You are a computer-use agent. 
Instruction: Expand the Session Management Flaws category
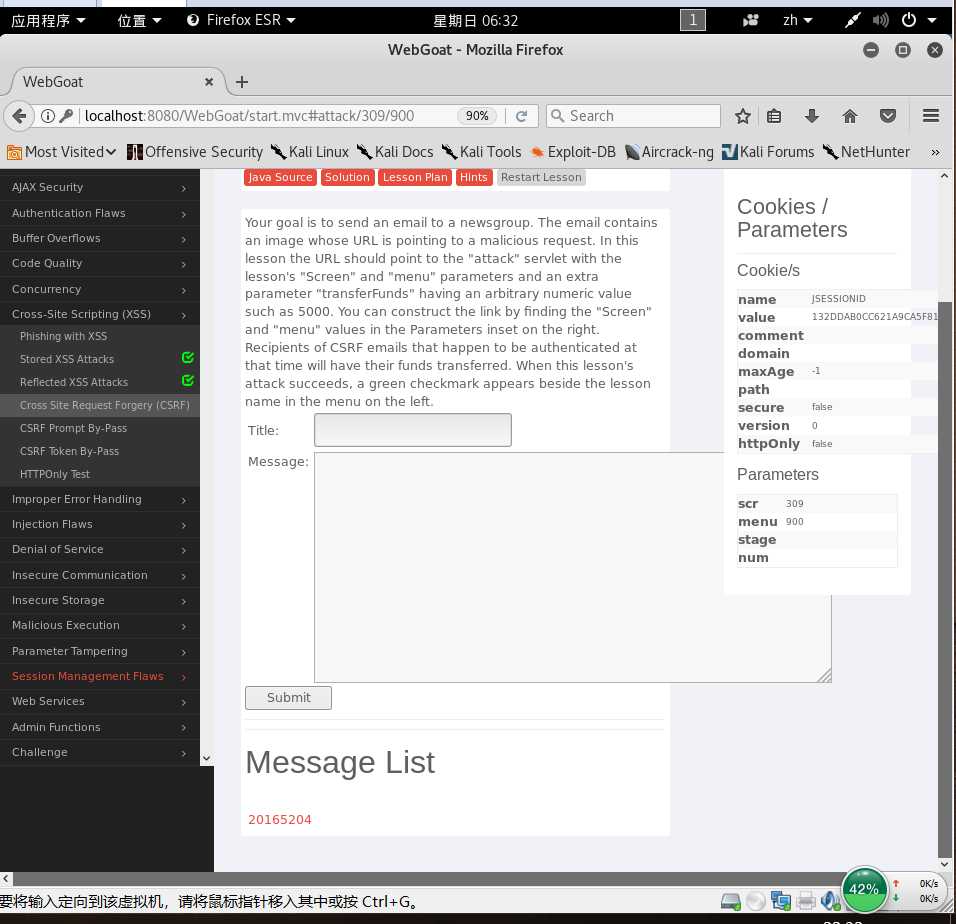coord(100,676)
